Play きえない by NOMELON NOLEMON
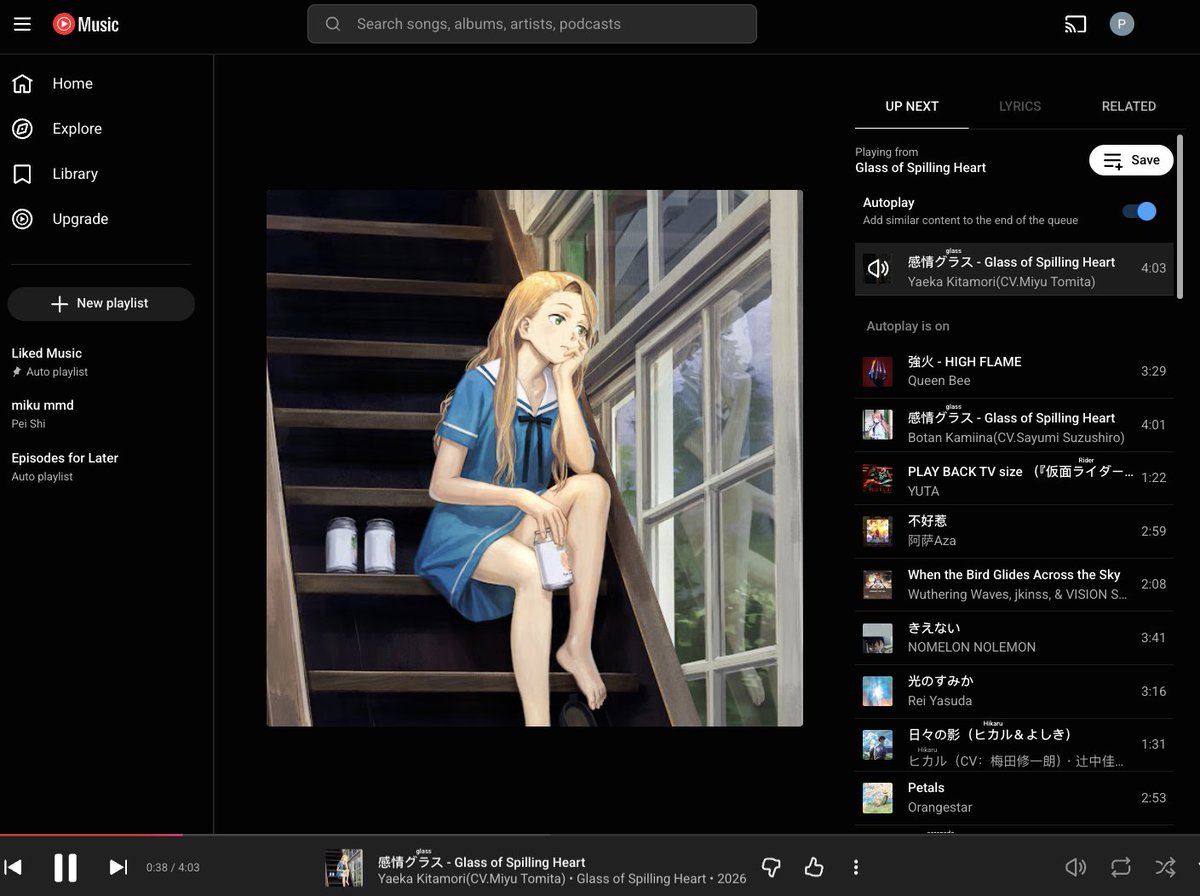The height and width of the screenshot is (896, 1200). click(1014, 638)
